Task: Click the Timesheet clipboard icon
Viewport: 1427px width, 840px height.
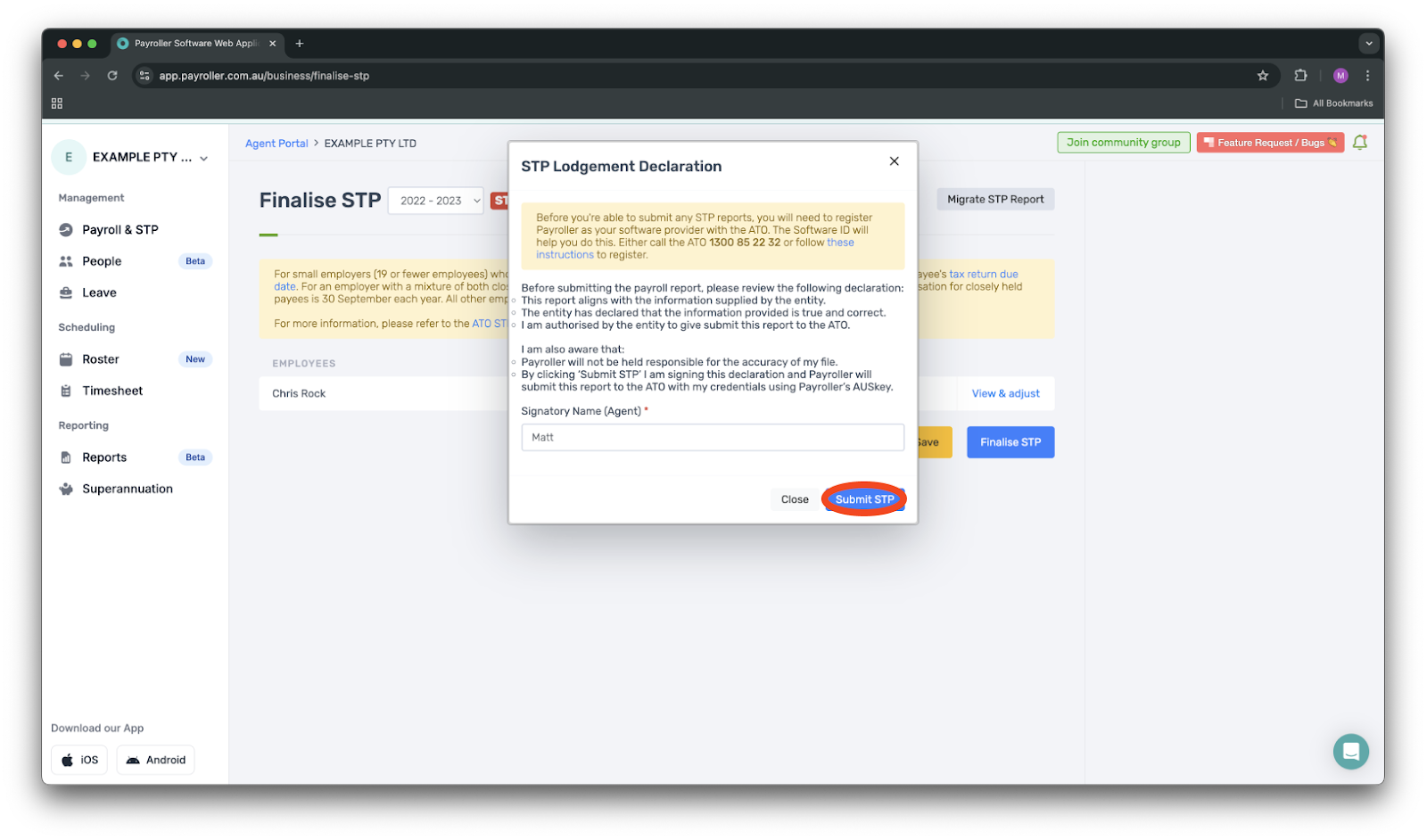Action: pyautogui.click(x=66, y=391)
